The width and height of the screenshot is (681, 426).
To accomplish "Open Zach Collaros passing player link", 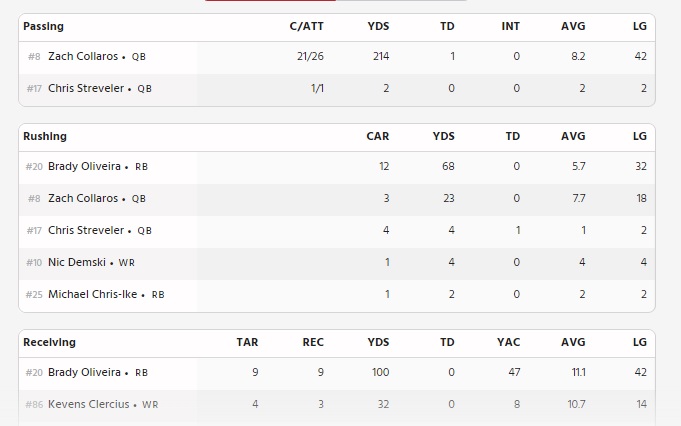I will [x=83, y=56].
